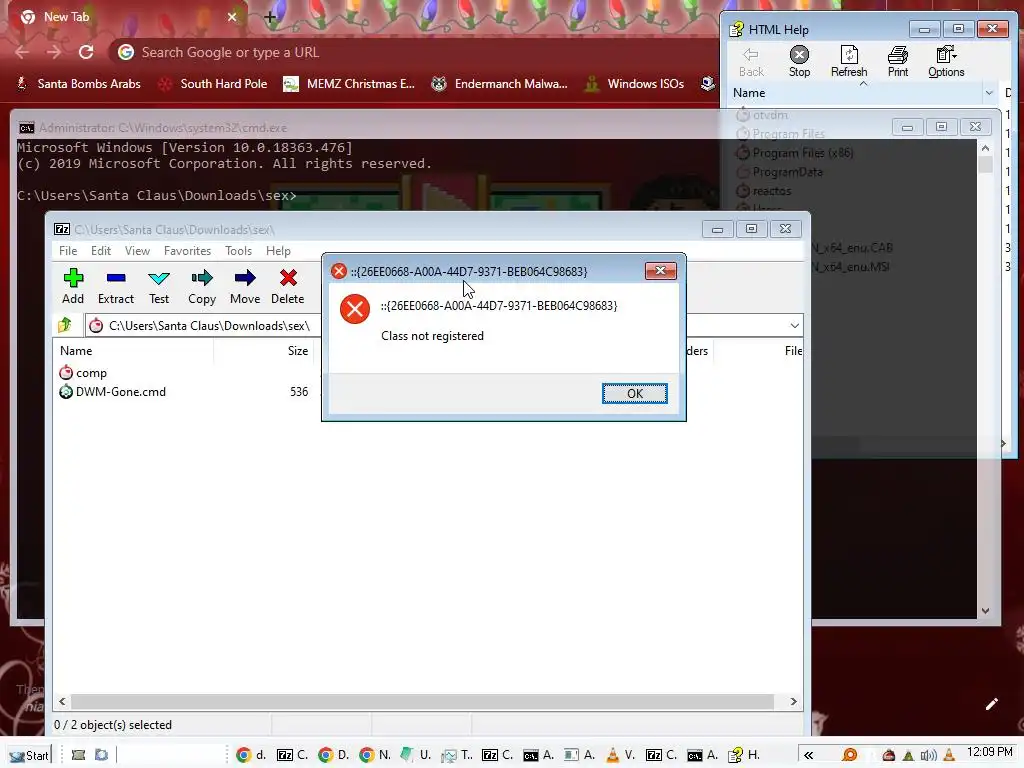Open the Endermanch Malwa... bookmark

click(x=500, y=84)
